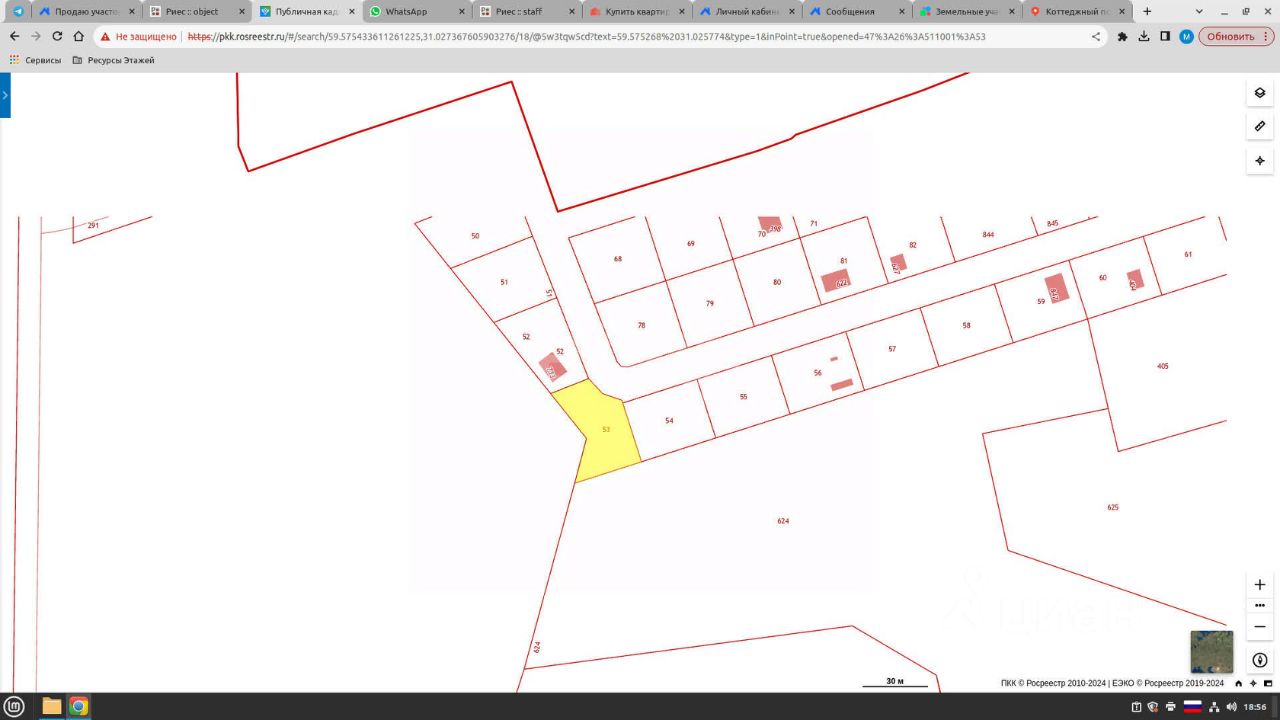Open Ресурсы Этажей bookmarks folder
Image resolution: width=1280 pixels, height=720 pixels.
[x=113, y=60]
